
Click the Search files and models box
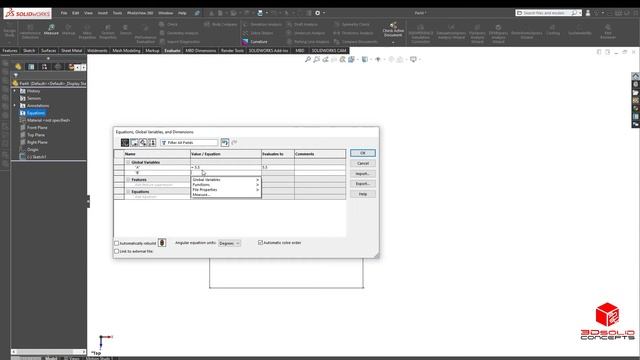[x=549, y=13]
